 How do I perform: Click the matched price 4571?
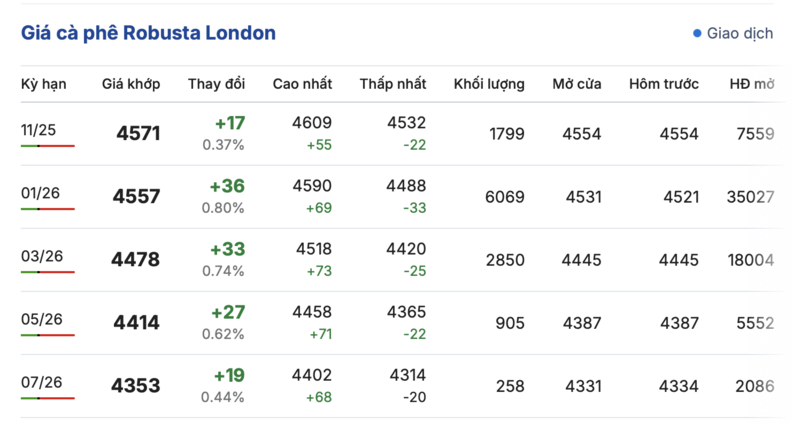coord(137,134)
